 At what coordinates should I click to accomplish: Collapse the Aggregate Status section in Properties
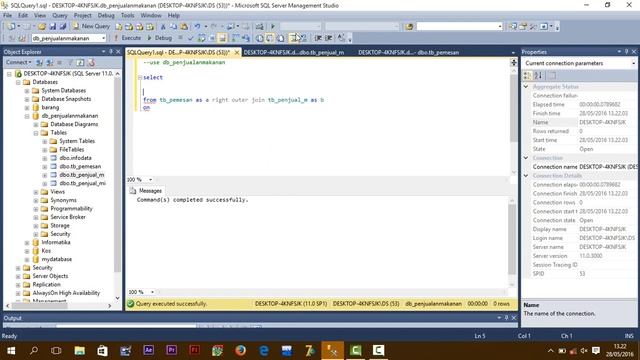[526, 87]
